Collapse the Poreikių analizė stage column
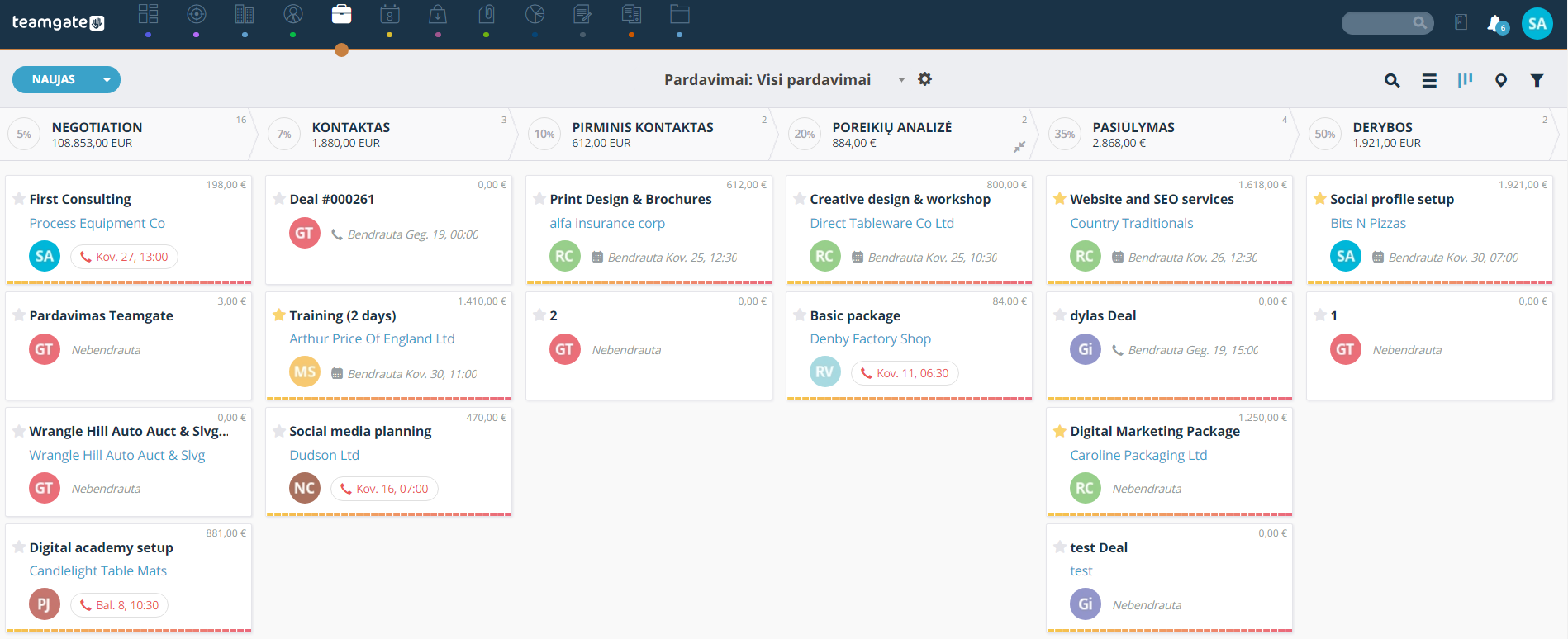The width and height of the screenshot is (1568, 639). [1019, 147]
